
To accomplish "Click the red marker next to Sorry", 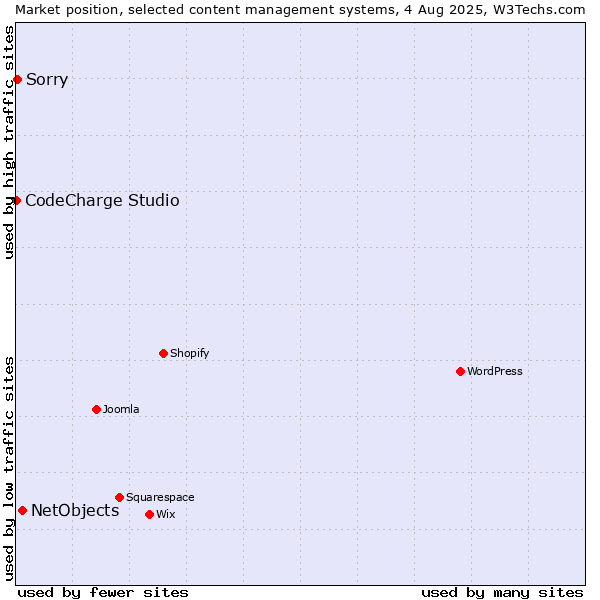I will click(18, 80).
